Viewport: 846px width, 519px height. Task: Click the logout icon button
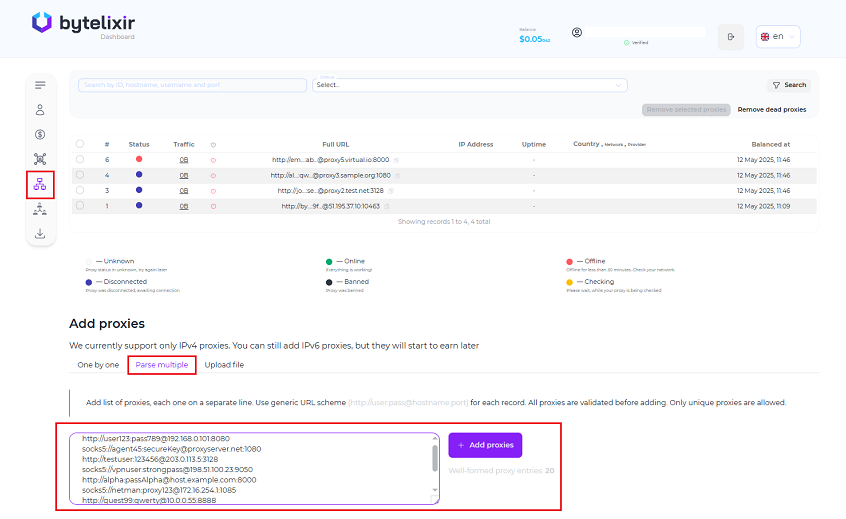pyautogui.click(x=731, y=37)
